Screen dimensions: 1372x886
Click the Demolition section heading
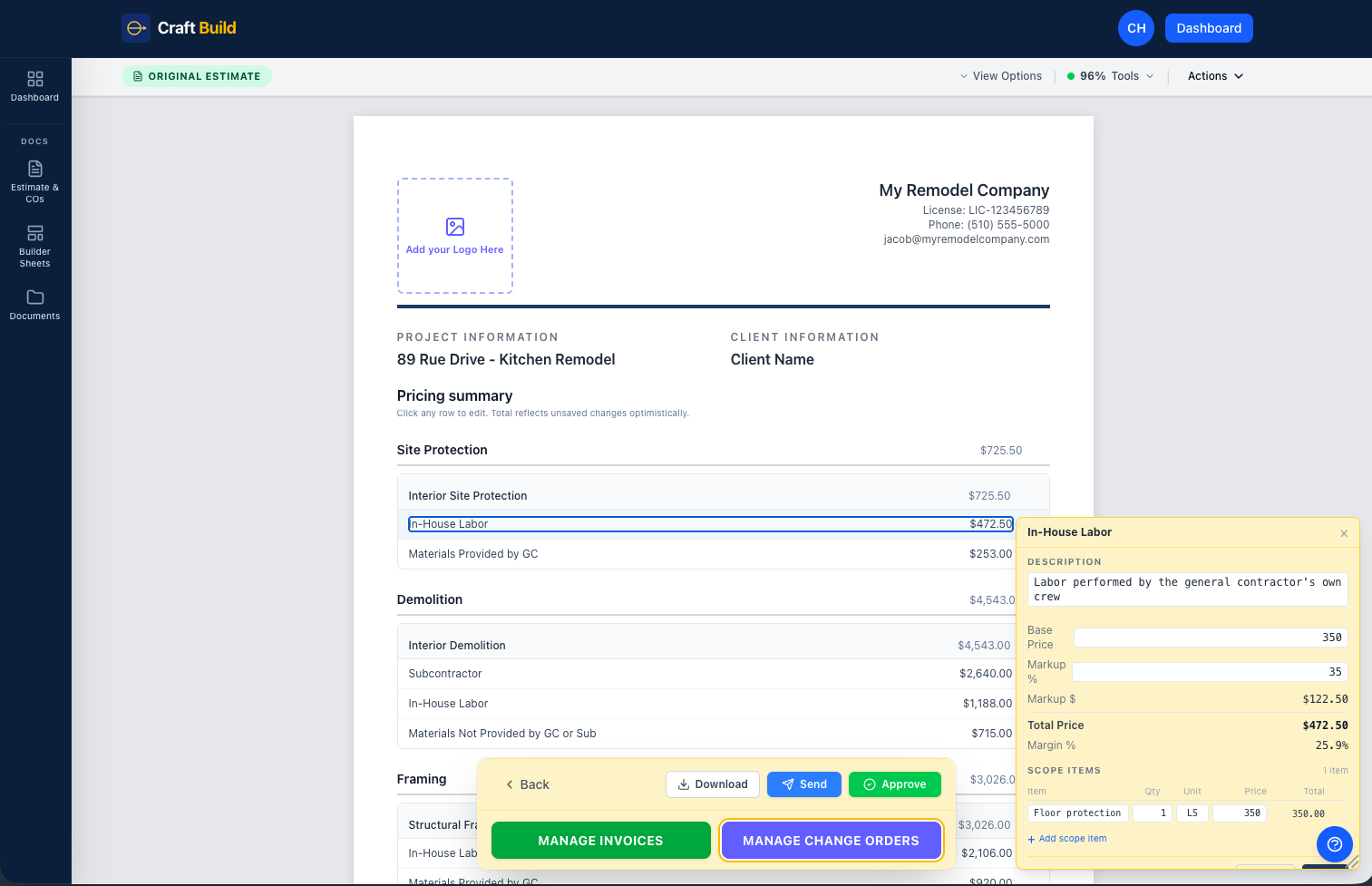(x=430, y=599)
